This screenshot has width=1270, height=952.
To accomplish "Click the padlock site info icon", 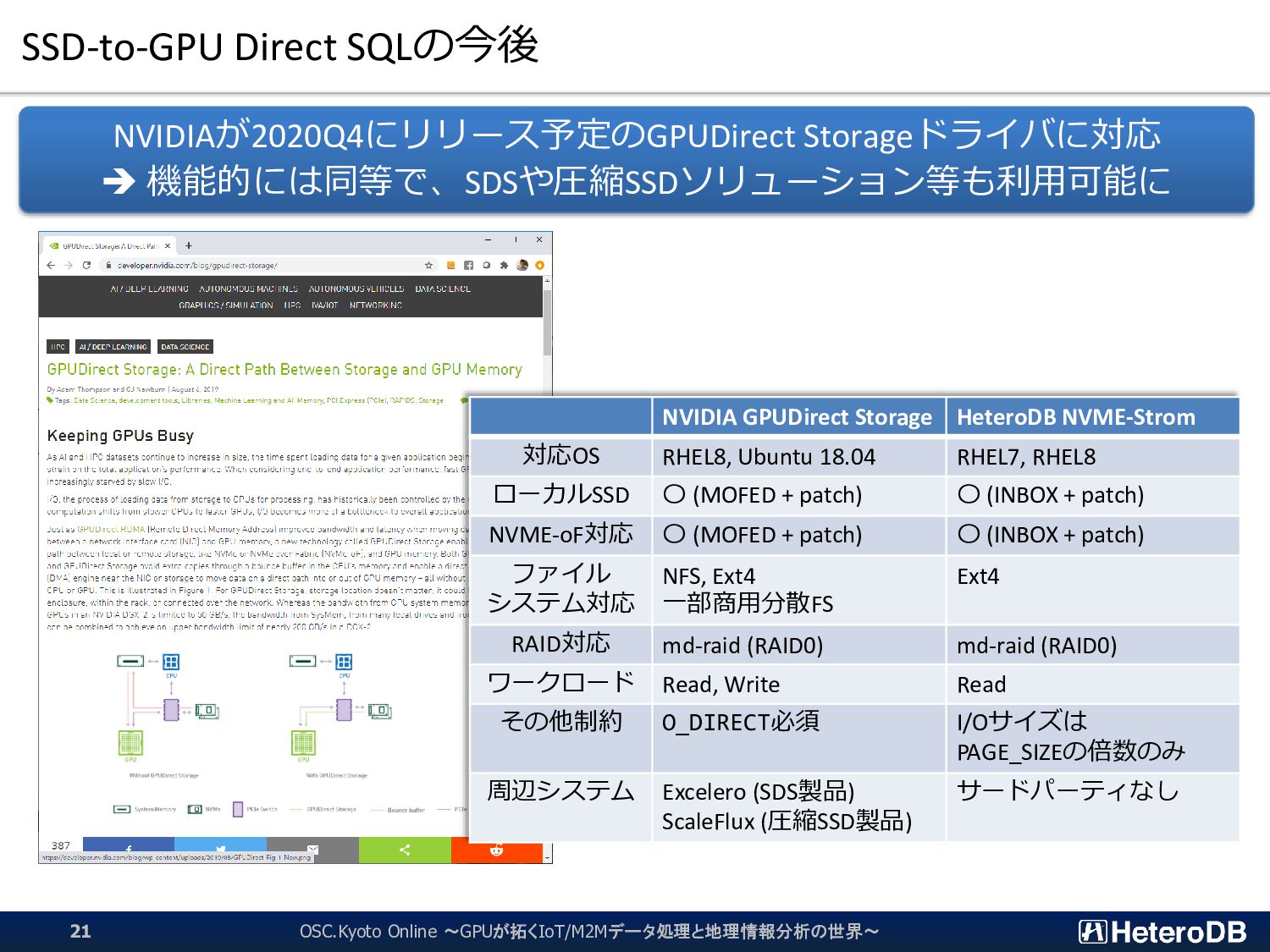I will point(109,265).
